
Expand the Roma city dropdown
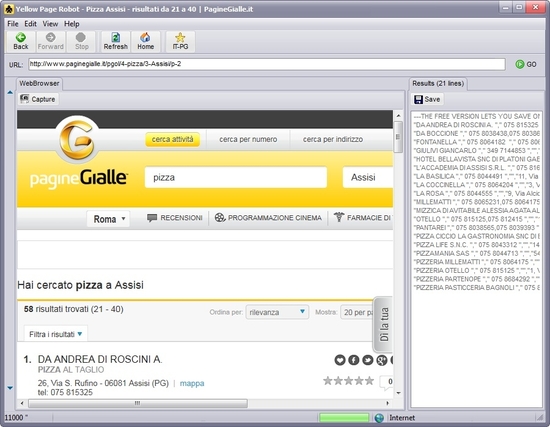point(108,219)
